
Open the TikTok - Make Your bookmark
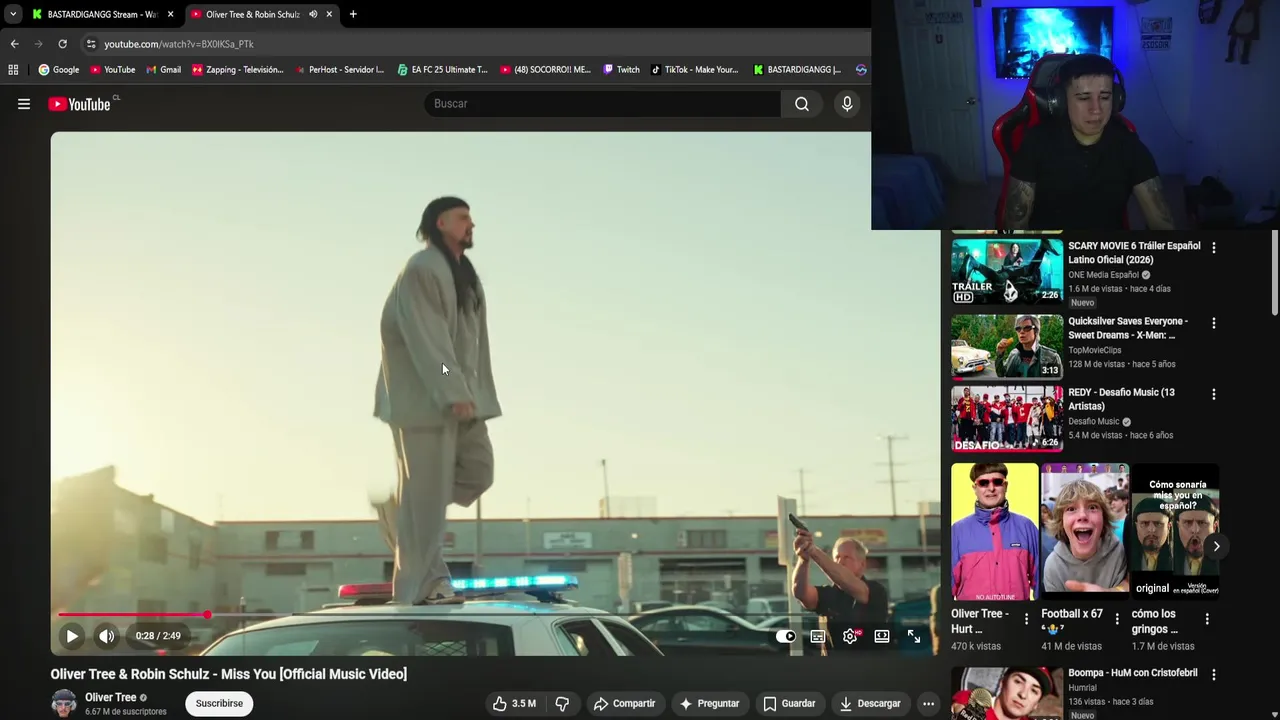pyautogui.click(x=695, y=70)
